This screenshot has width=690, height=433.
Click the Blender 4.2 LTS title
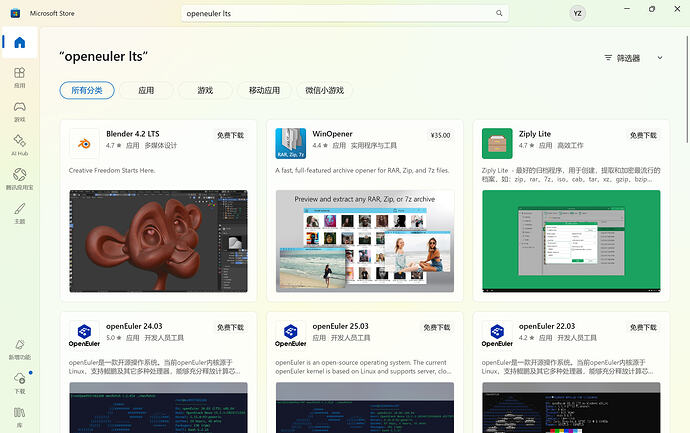point(132,134)
